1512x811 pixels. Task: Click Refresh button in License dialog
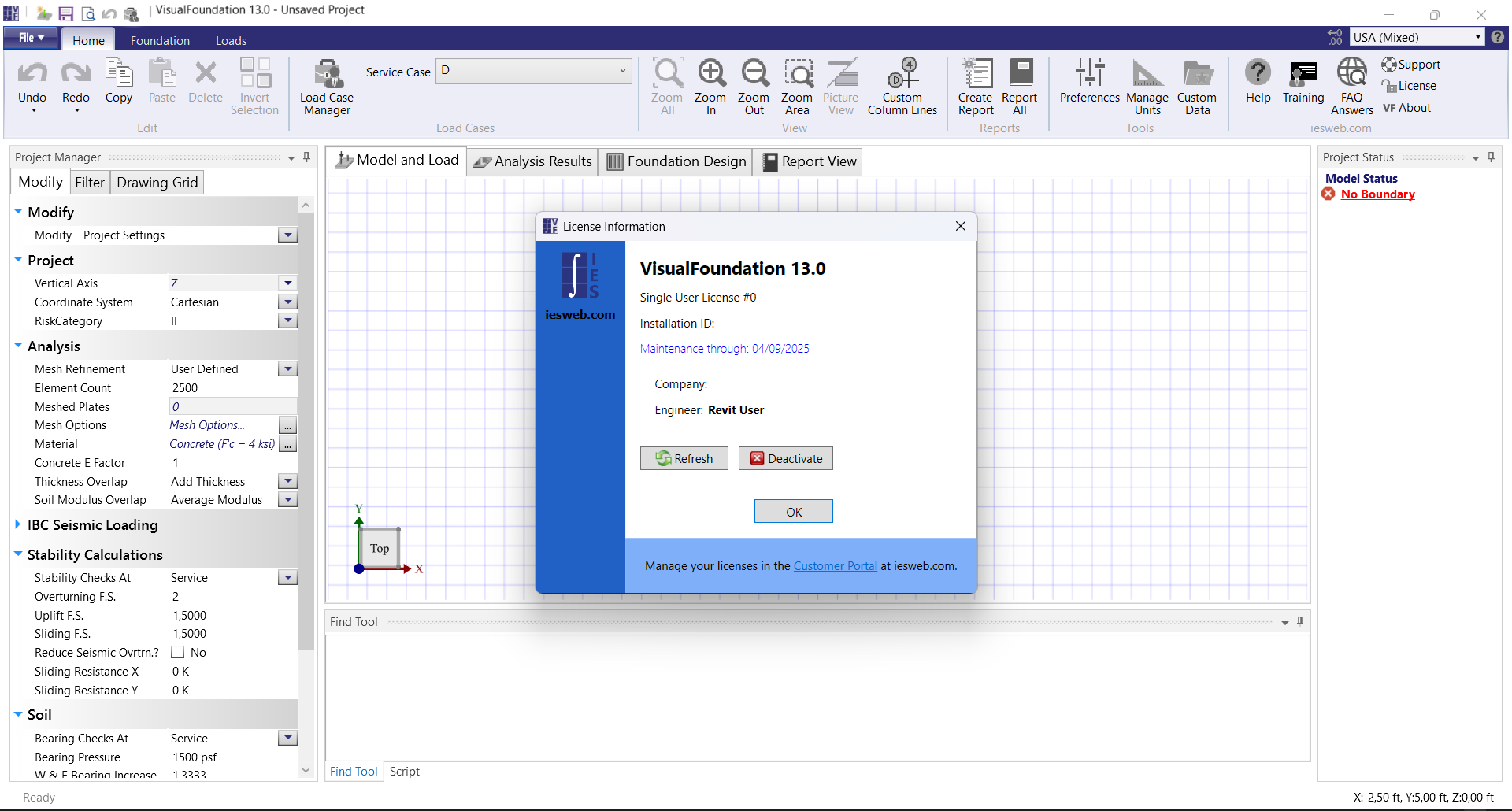(684, 458)
